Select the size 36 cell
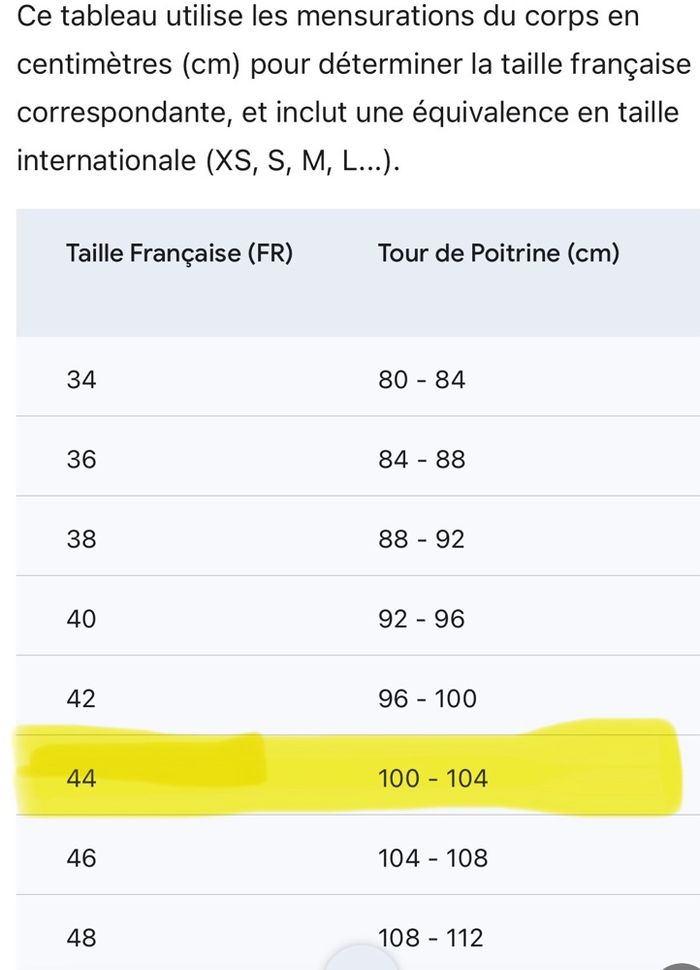 [x=81, y=460]
